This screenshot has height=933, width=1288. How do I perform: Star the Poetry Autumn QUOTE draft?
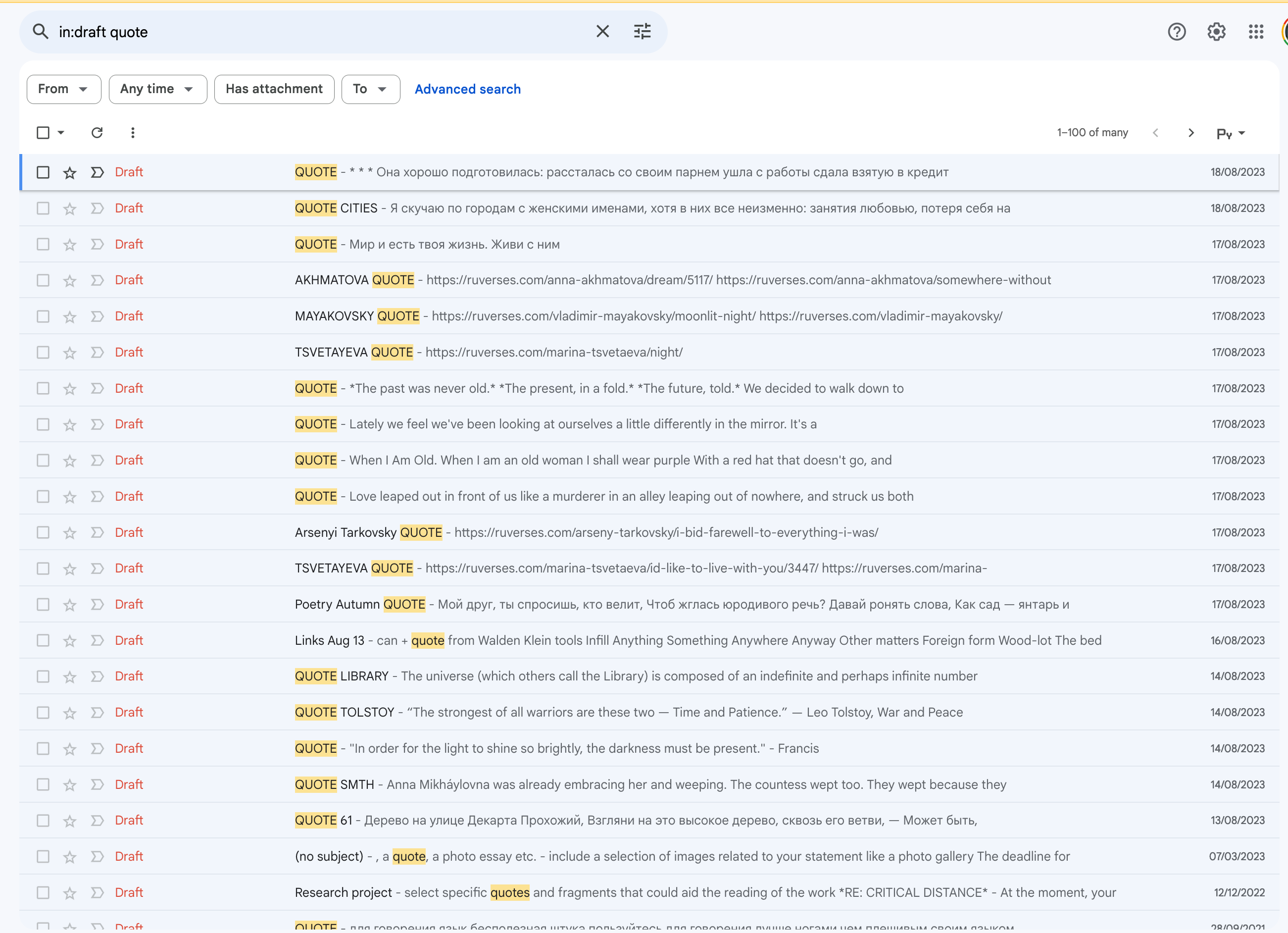[69, 605]
